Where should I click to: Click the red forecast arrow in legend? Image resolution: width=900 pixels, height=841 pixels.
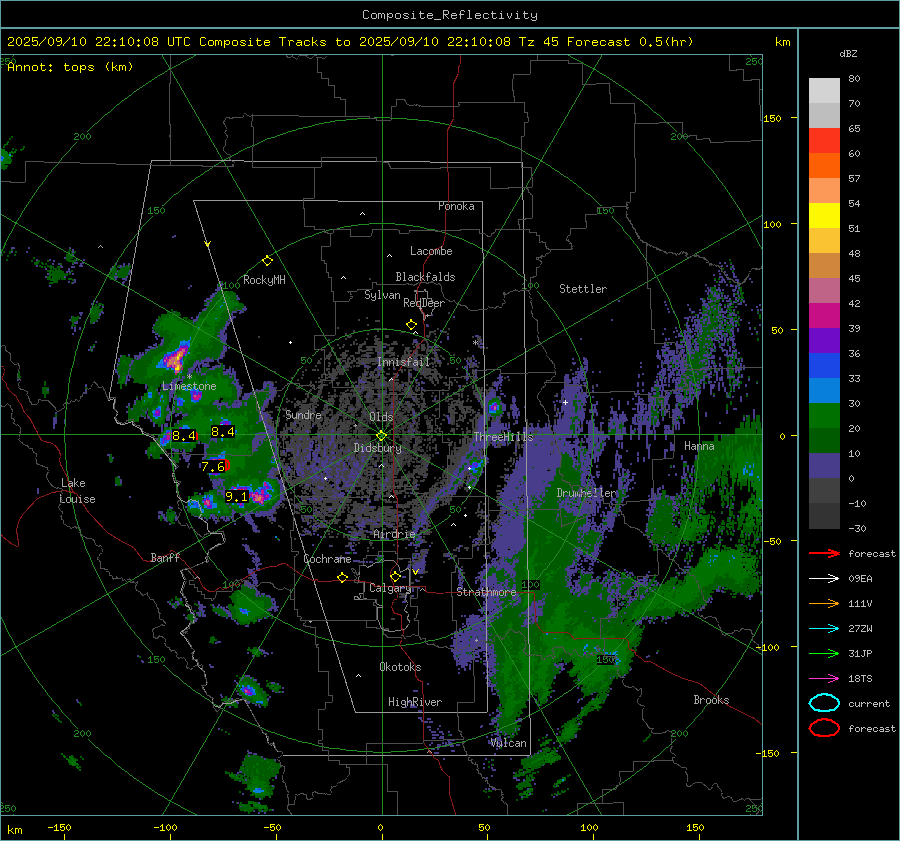click(x=824, y=553)
